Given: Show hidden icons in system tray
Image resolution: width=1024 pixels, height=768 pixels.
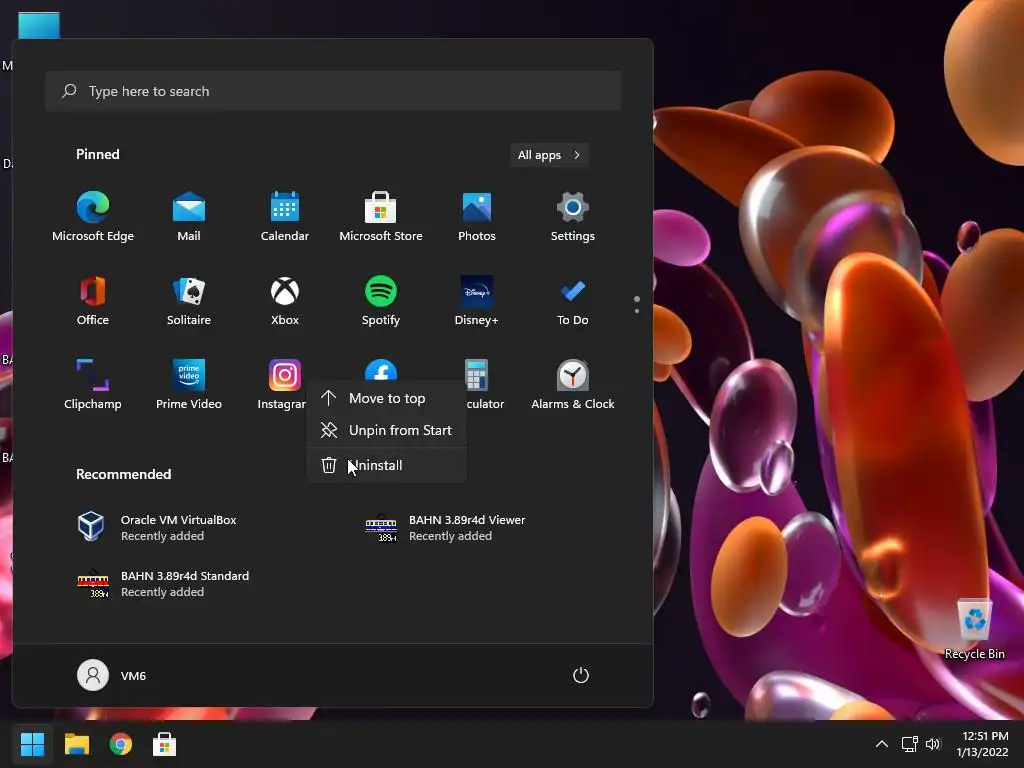Looking at the screenshot, I should pos(882,744).
